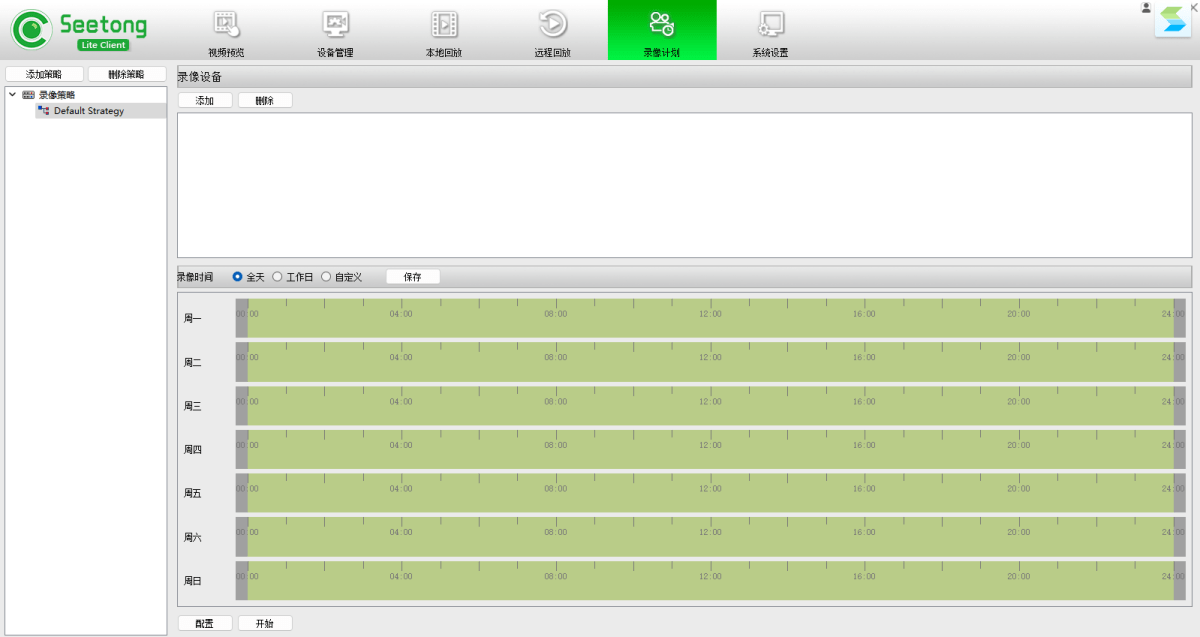Select the 自定义 custom radio button
1200x637 pixels.
pyautogui.click(x=326, y=277)
